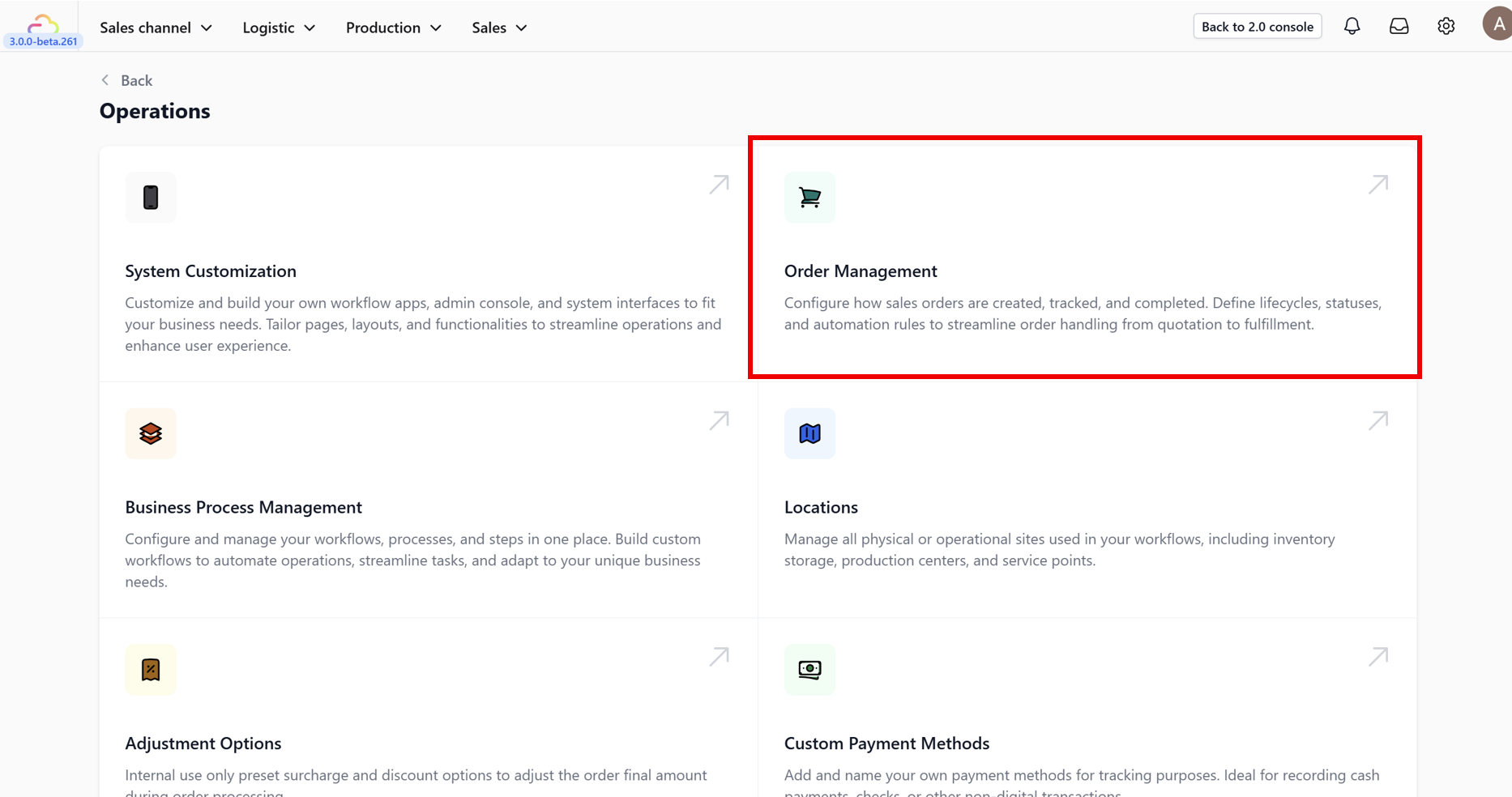The width and height of the screenshot is (1512, 797).
Task: Open the notifications bell icon
Action: point(1352,27)
